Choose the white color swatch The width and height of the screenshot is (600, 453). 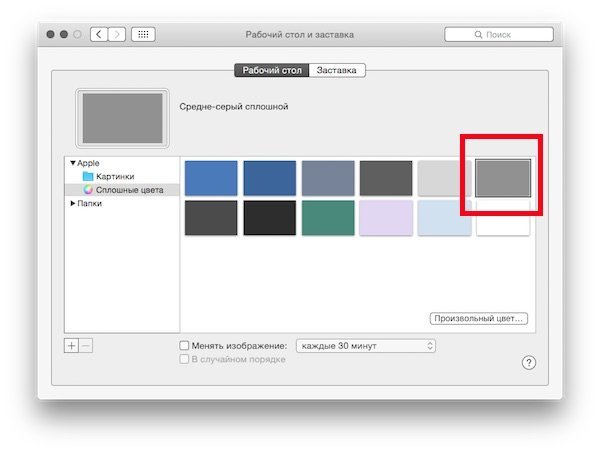coord(503,218)
